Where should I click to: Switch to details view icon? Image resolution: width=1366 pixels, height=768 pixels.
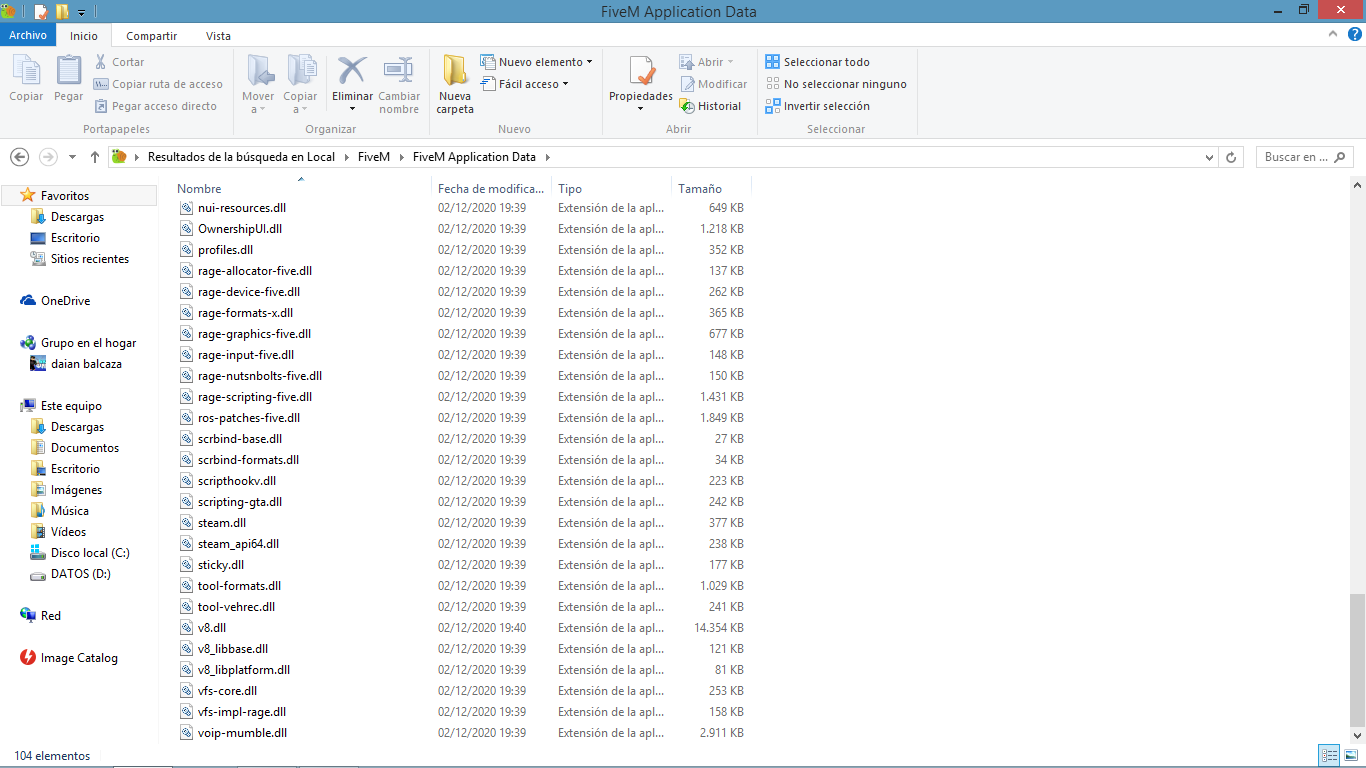point(1330,756)
